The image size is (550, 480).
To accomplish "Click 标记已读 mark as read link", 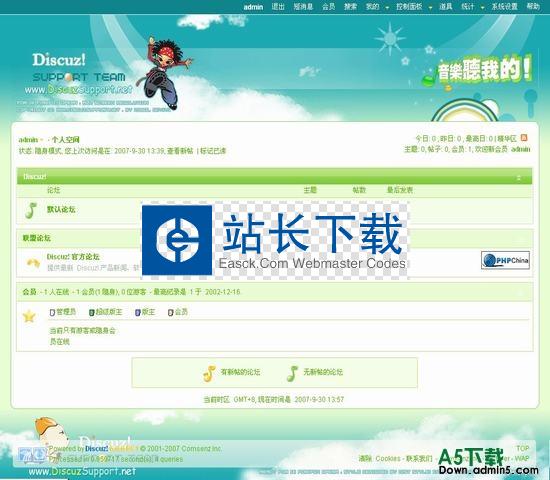I will coord(213,151).
